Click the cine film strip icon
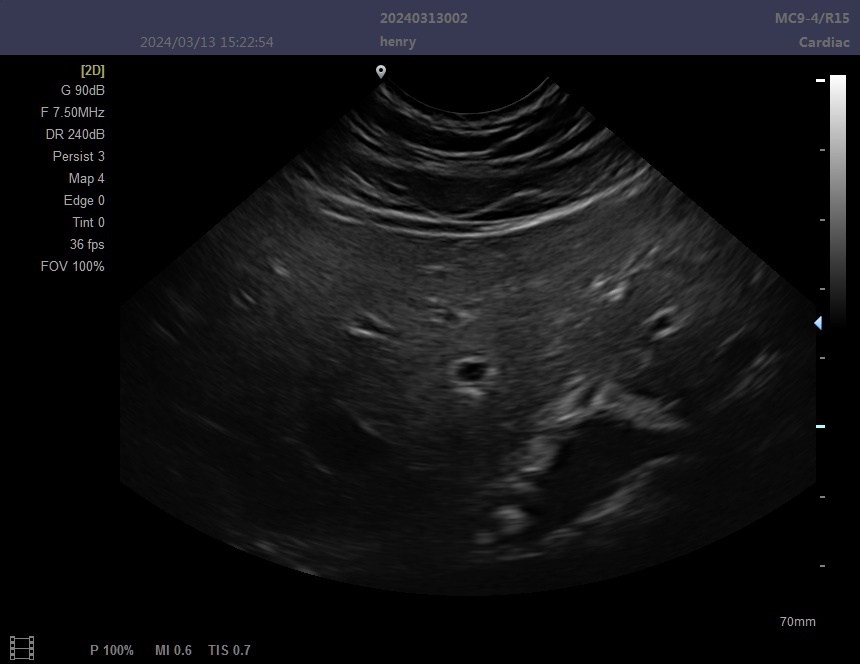 [22, 648]
